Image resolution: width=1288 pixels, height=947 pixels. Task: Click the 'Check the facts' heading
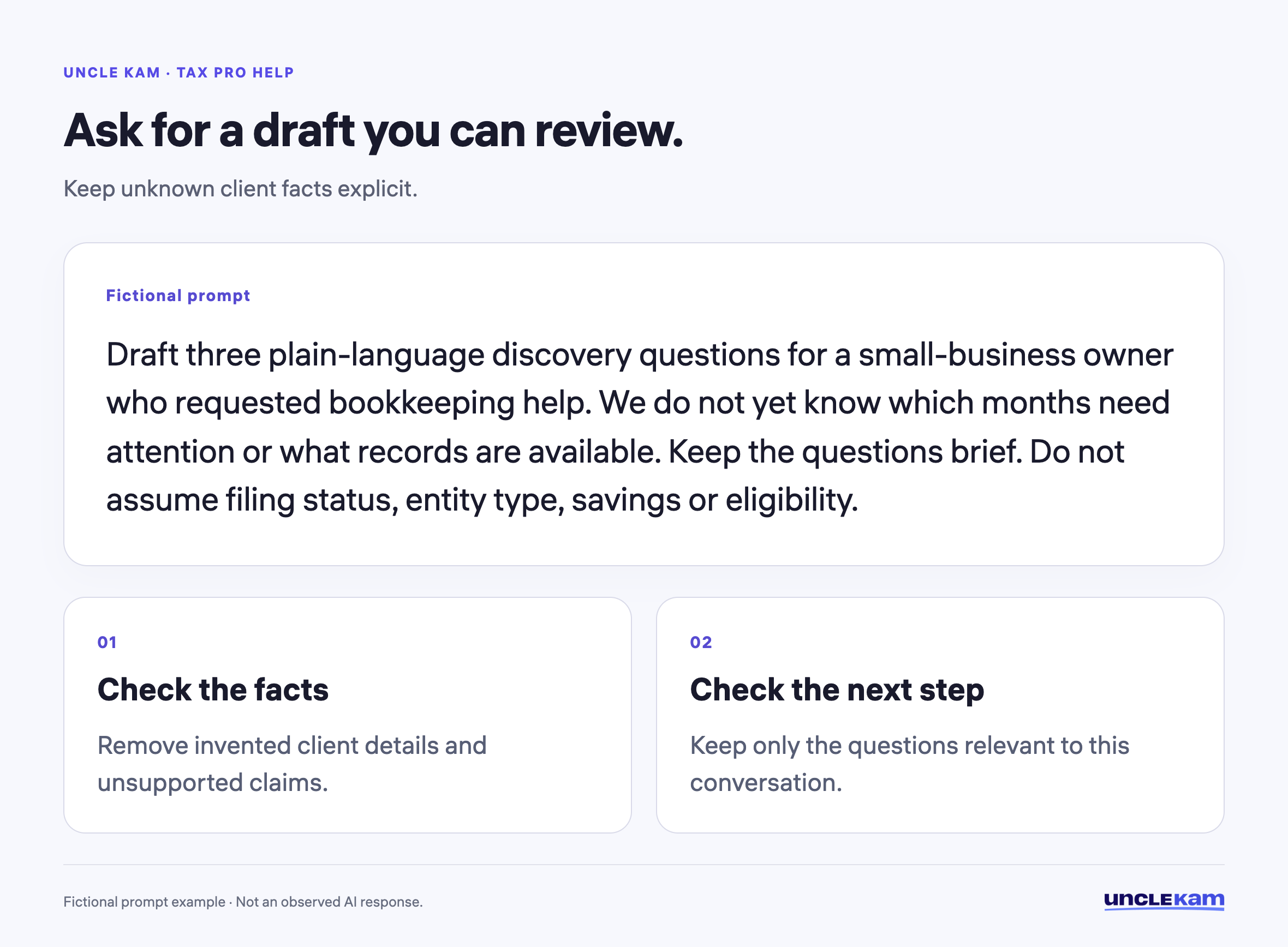point(213,689)
